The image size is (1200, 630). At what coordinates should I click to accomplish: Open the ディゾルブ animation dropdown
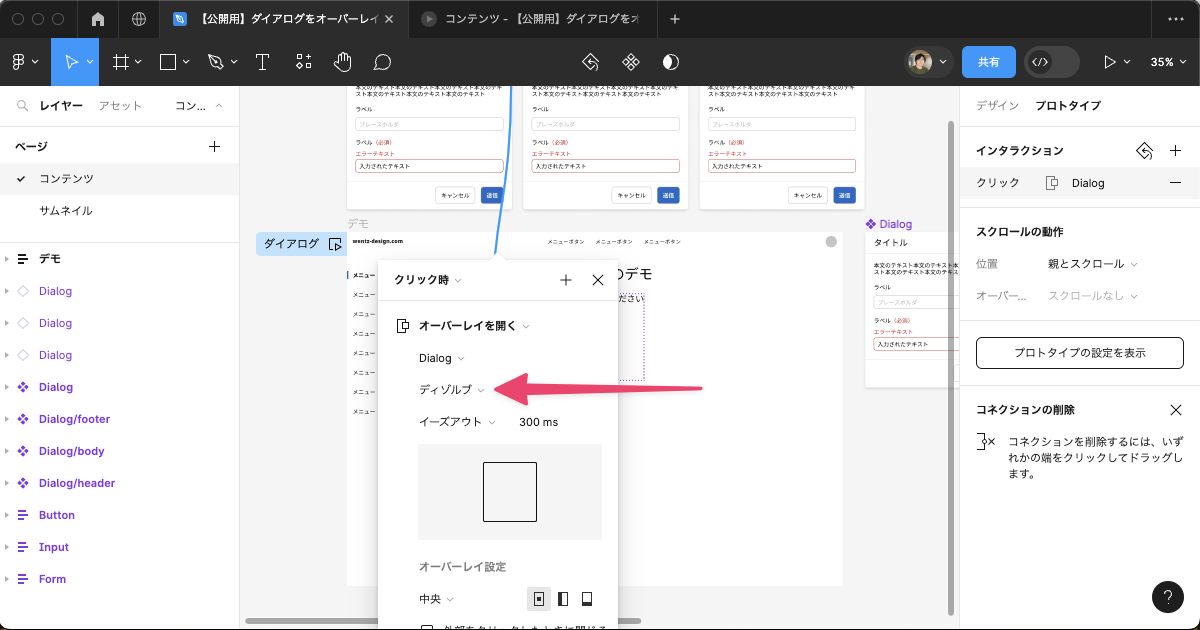451,390
